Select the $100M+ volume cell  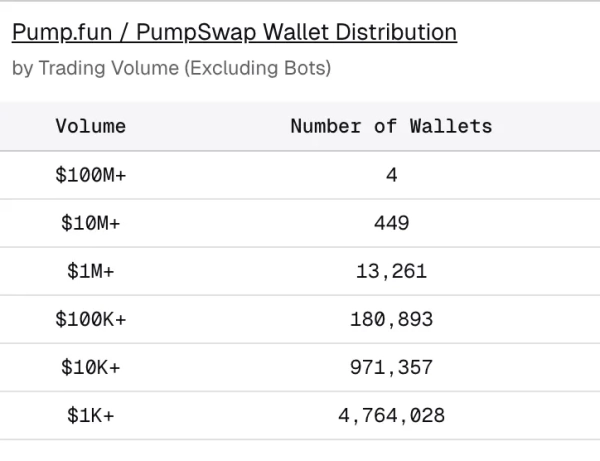pos(91,176)
